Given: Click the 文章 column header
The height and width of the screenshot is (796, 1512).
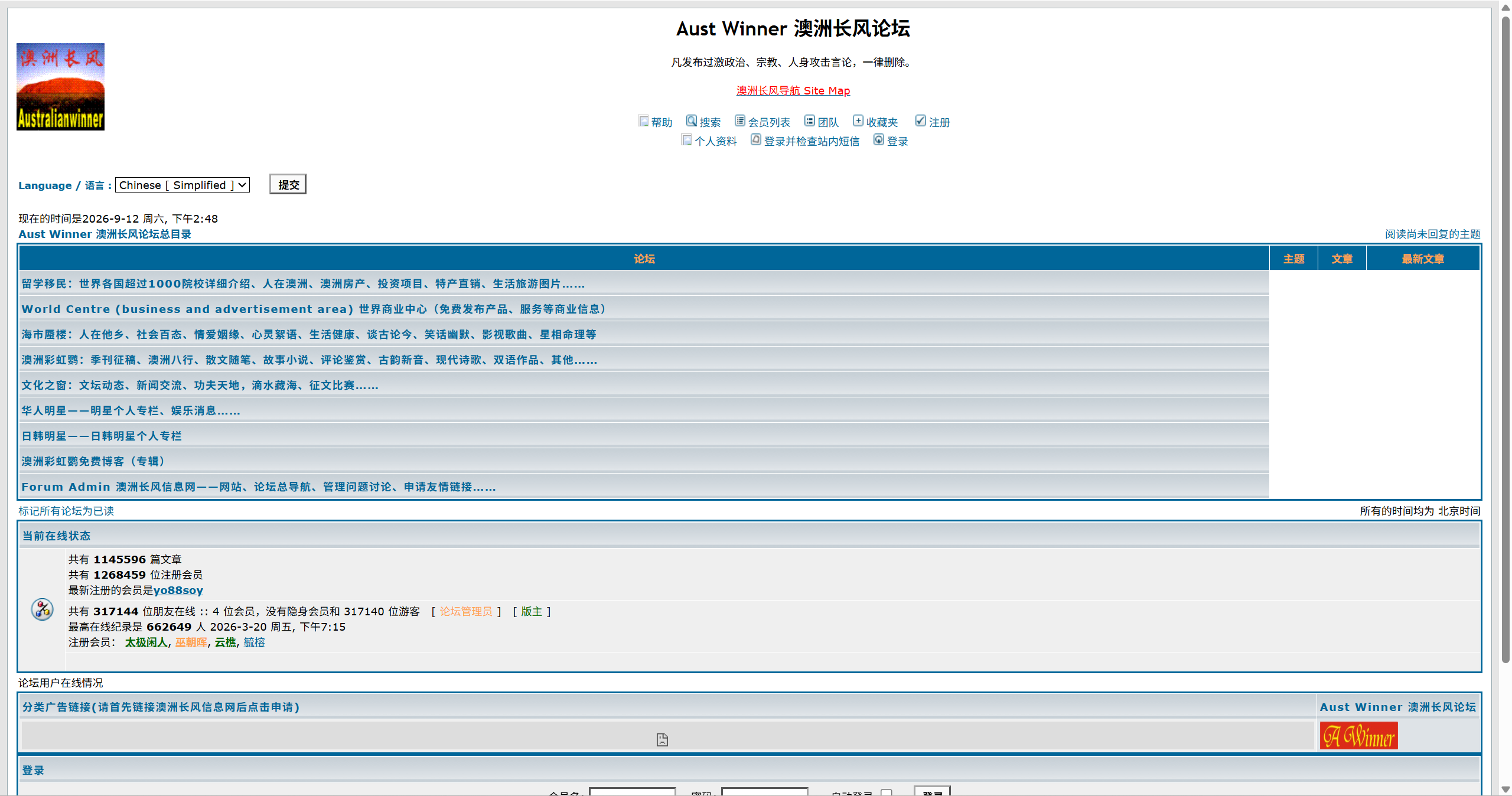Looking at the screenshot, I should point(1342,259).
